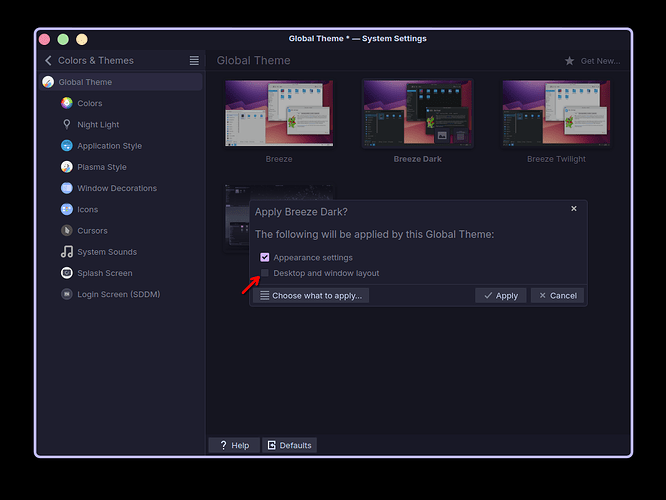Click the Breeze Dark caption text
Screen dimensions: 666x500
(x=418, y=159)
